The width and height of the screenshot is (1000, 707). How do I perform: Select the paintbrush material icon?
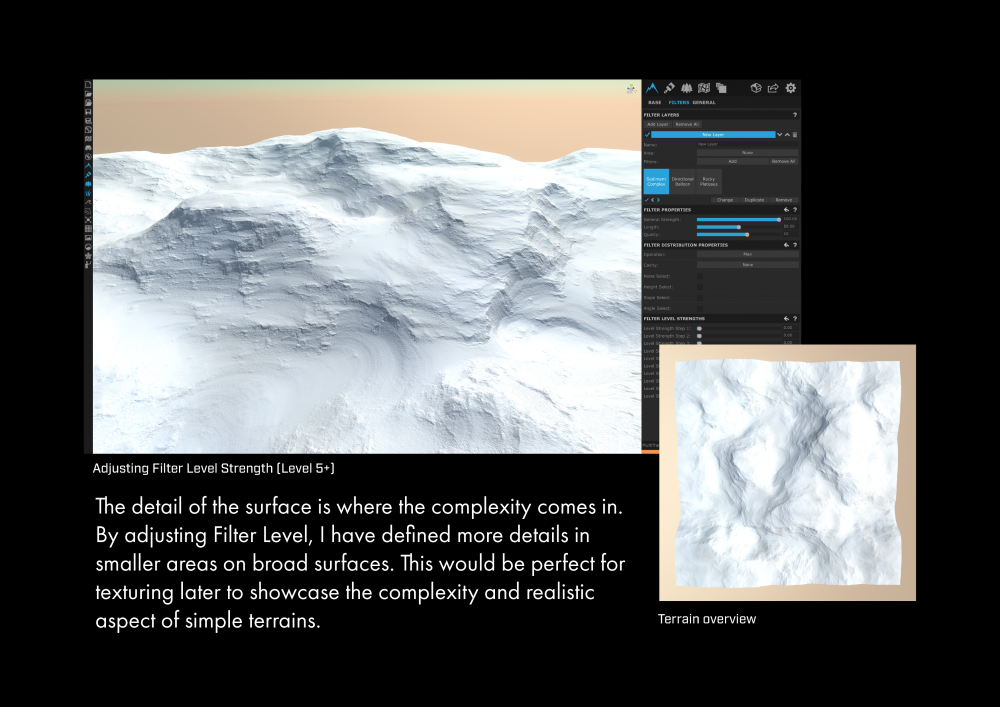(x=669, y=88)
